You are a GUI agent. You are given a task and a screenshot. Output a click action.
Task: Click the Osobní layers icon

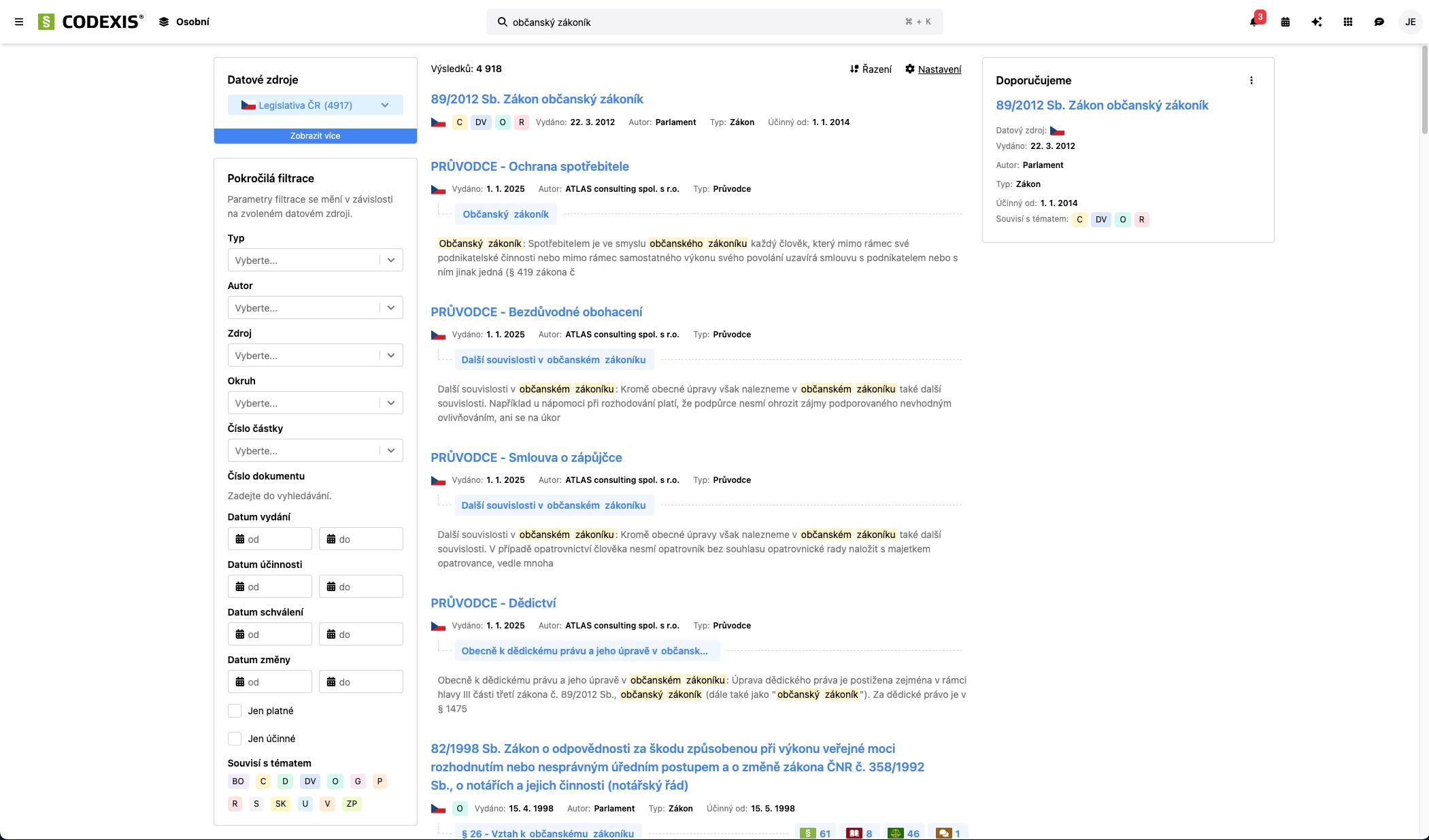click(164, 22)
